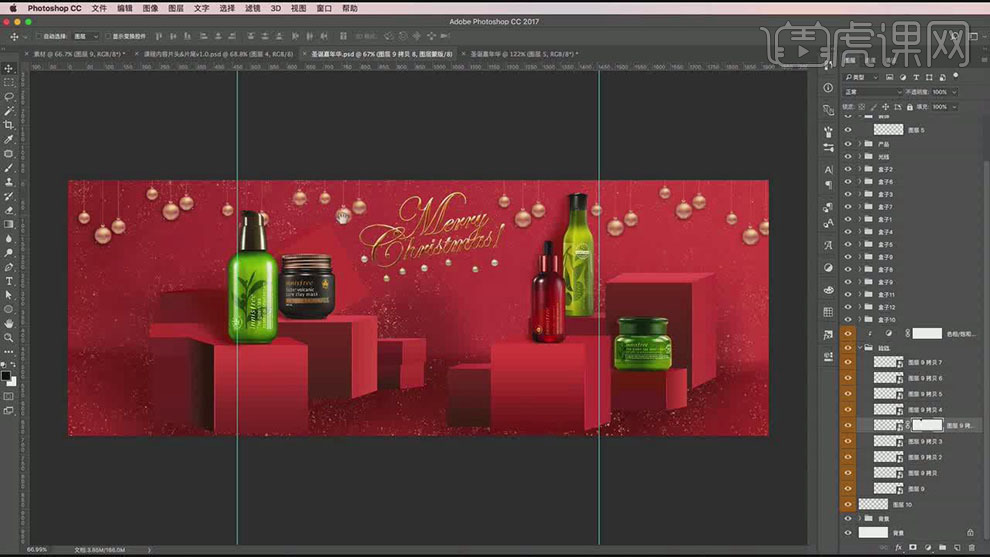The width and height of the screenshot is (990, 557).
Task: Select the Horizontal Type tool
Action: point(9,281)
